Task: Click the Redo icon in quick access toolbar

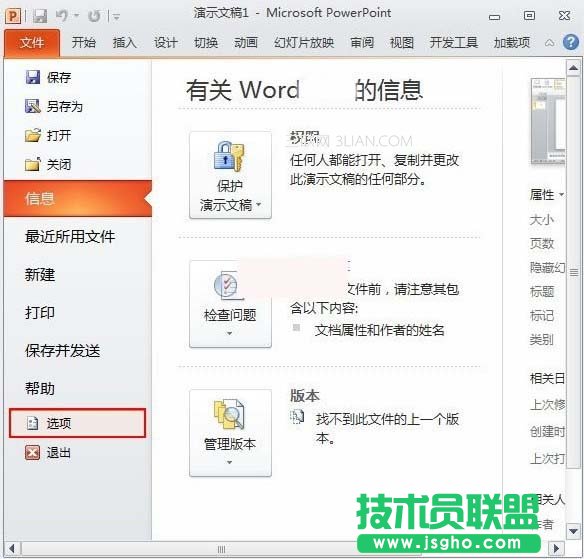Action: point(94,16)
